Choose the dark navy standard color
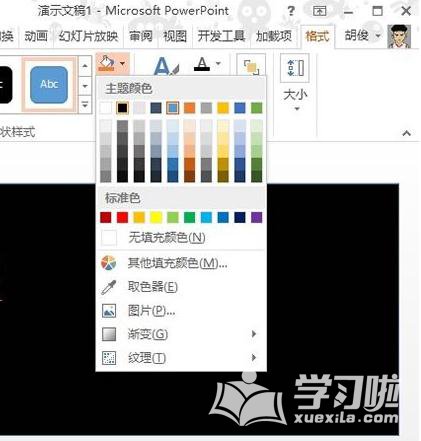This screenshot has height=441, width=421. coord(240,218)
